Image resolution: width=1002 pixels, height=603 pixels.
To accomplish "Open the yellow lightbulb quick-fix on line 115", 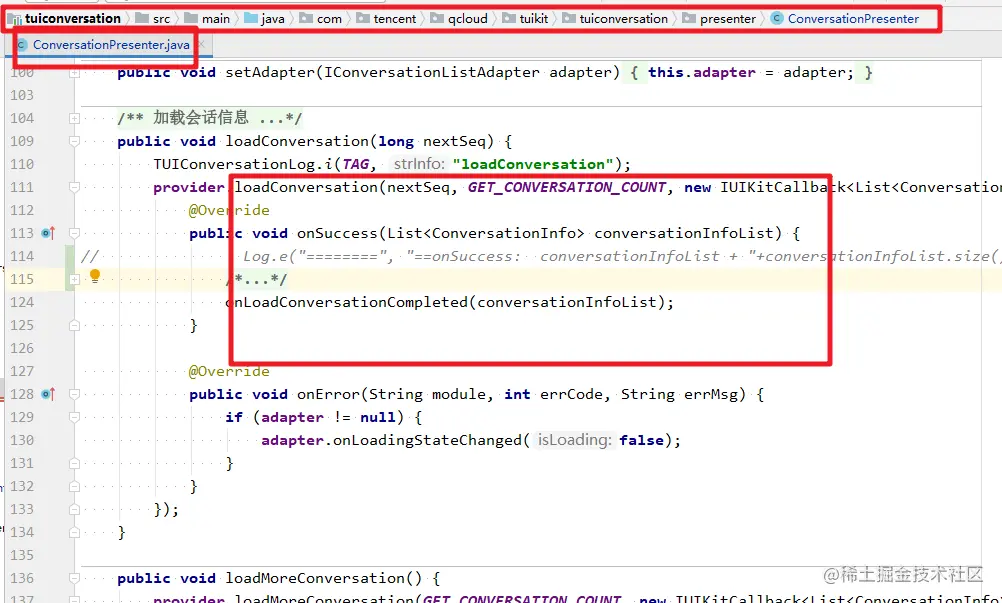I will point(95,276).
